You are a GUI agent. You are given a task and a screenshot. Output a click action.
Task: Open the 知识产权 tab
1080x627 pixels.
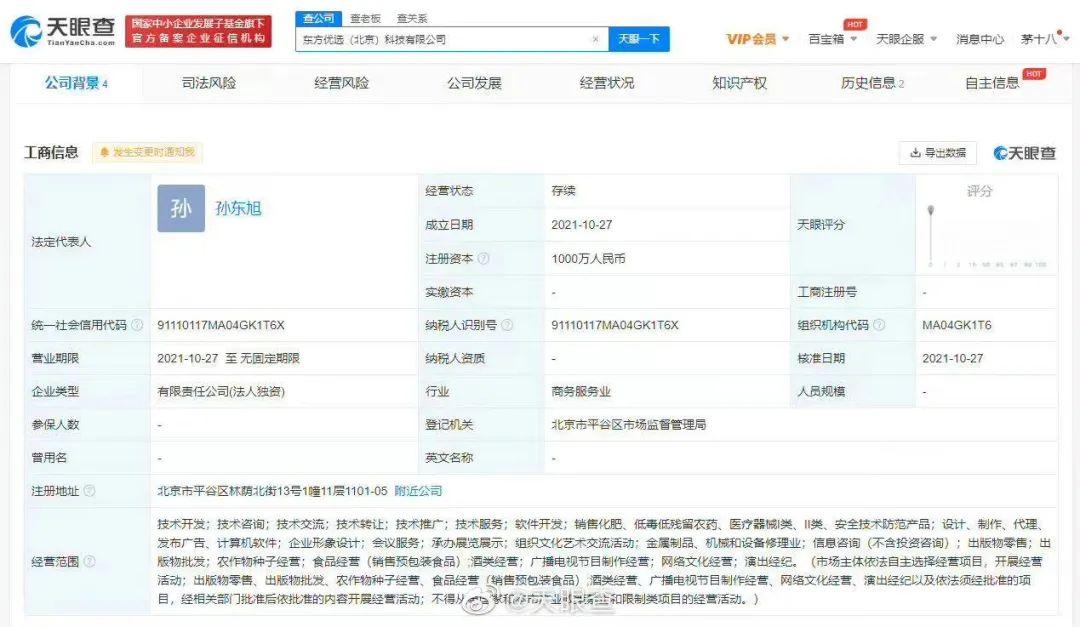(739, 83)
